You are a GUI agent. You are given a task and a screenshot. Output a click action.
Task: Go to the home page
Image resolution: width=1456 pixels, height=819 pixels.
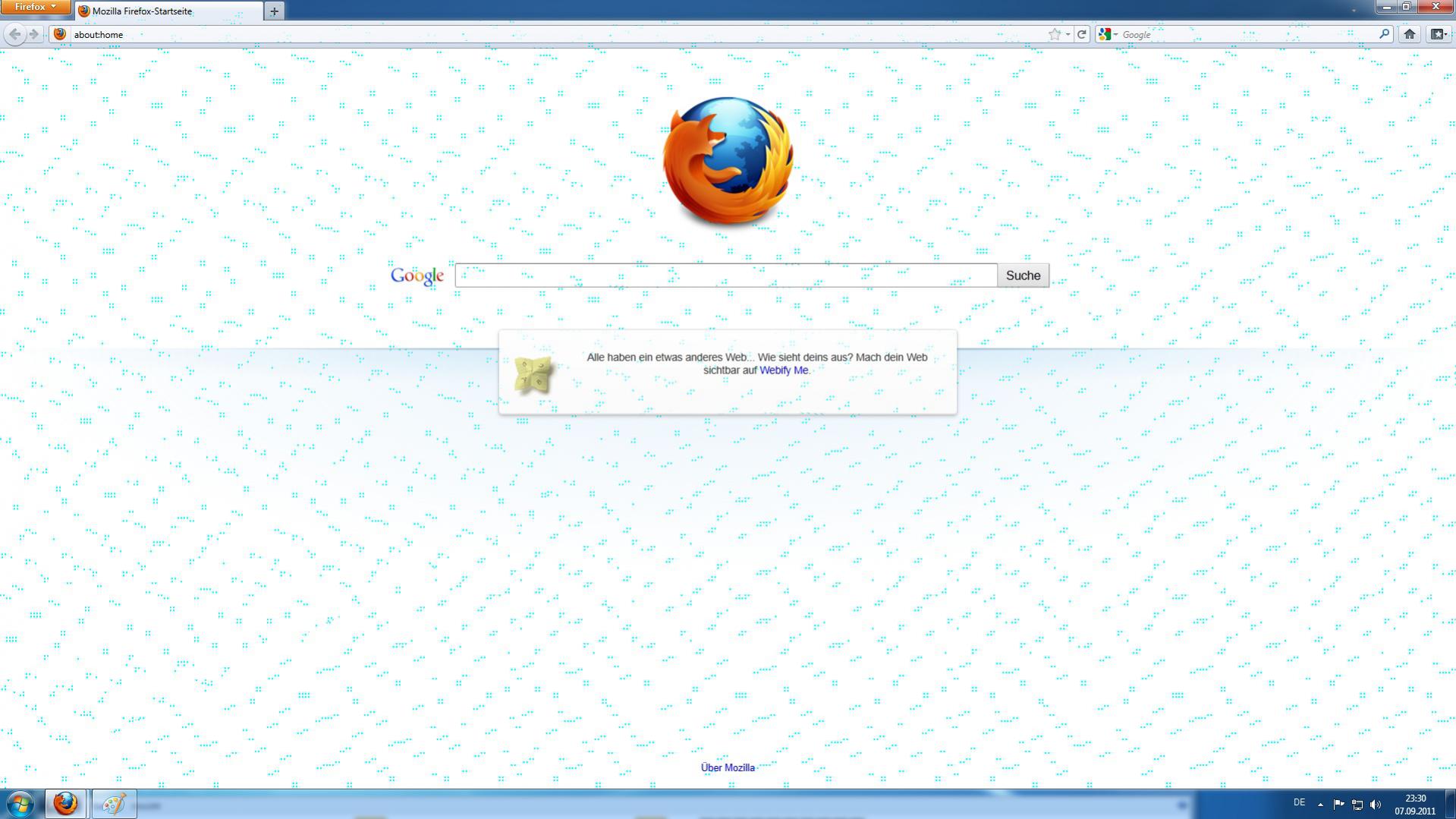(1409, 34)
